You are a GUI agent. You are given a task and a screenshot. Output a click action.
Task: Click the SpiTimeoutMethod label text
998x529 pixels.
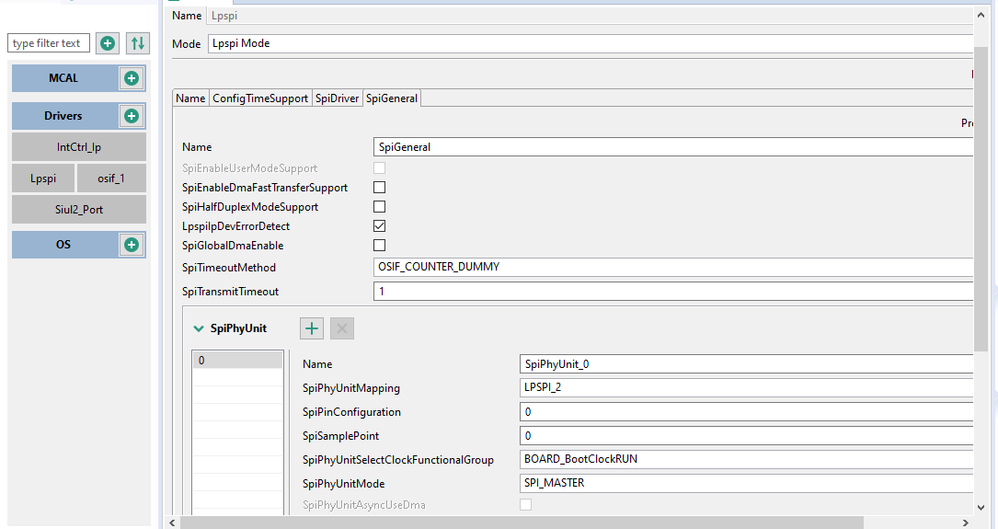click(229, 268)
